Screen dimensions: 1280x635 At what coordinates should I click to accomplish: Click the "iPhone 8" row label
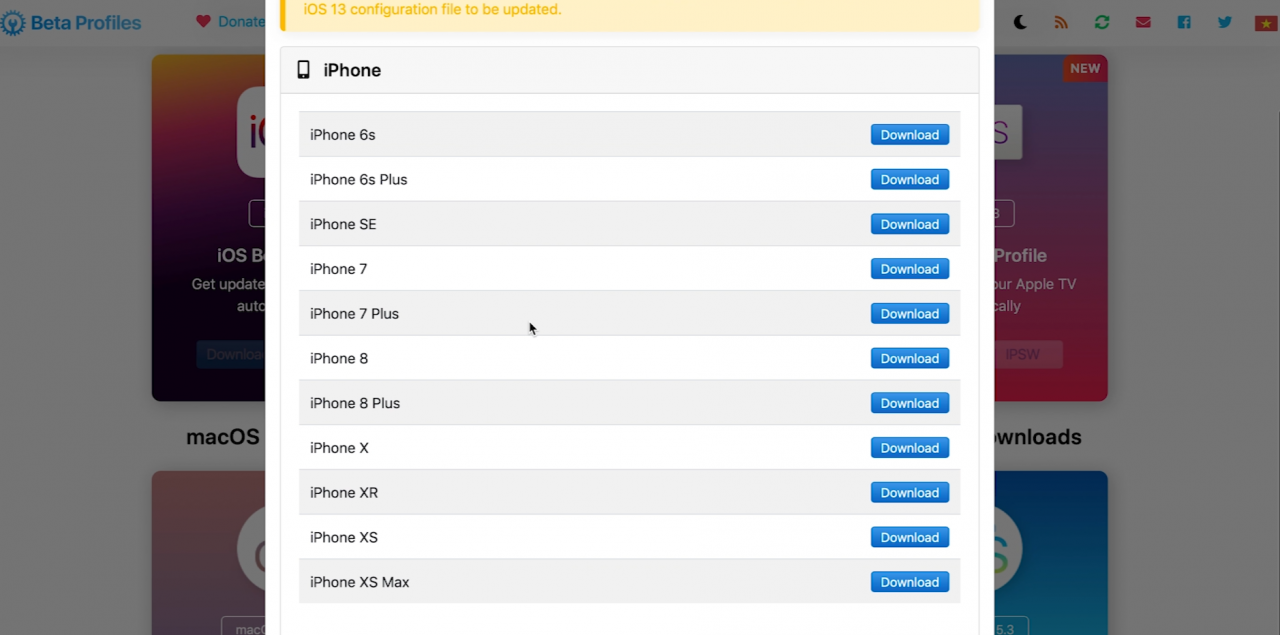point(339,358)
